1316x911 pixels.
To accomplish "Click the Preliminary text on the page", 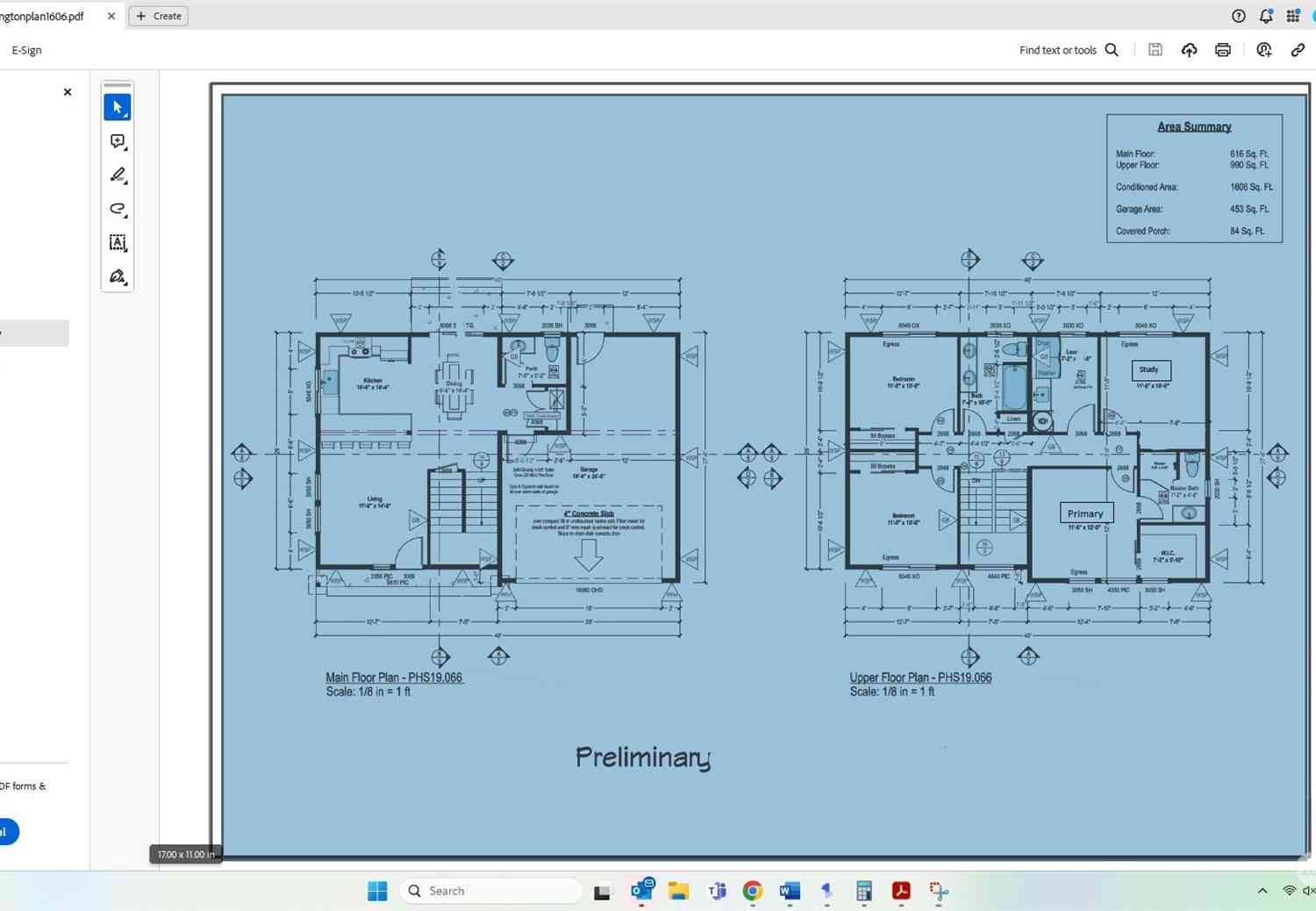I will pos(643,757).
